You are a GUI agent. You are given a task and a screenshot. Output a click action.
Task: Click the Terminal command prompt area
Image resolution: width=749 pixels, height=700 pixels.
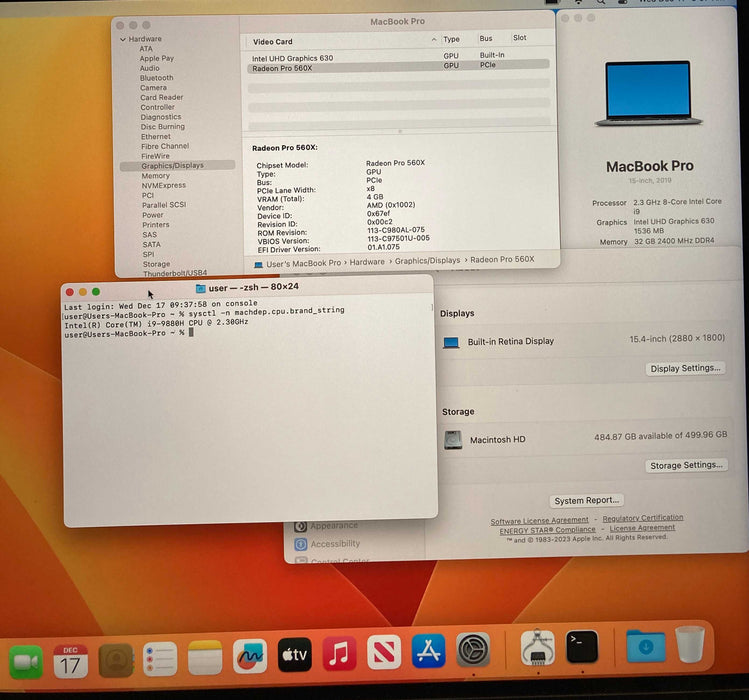(191, 333)
